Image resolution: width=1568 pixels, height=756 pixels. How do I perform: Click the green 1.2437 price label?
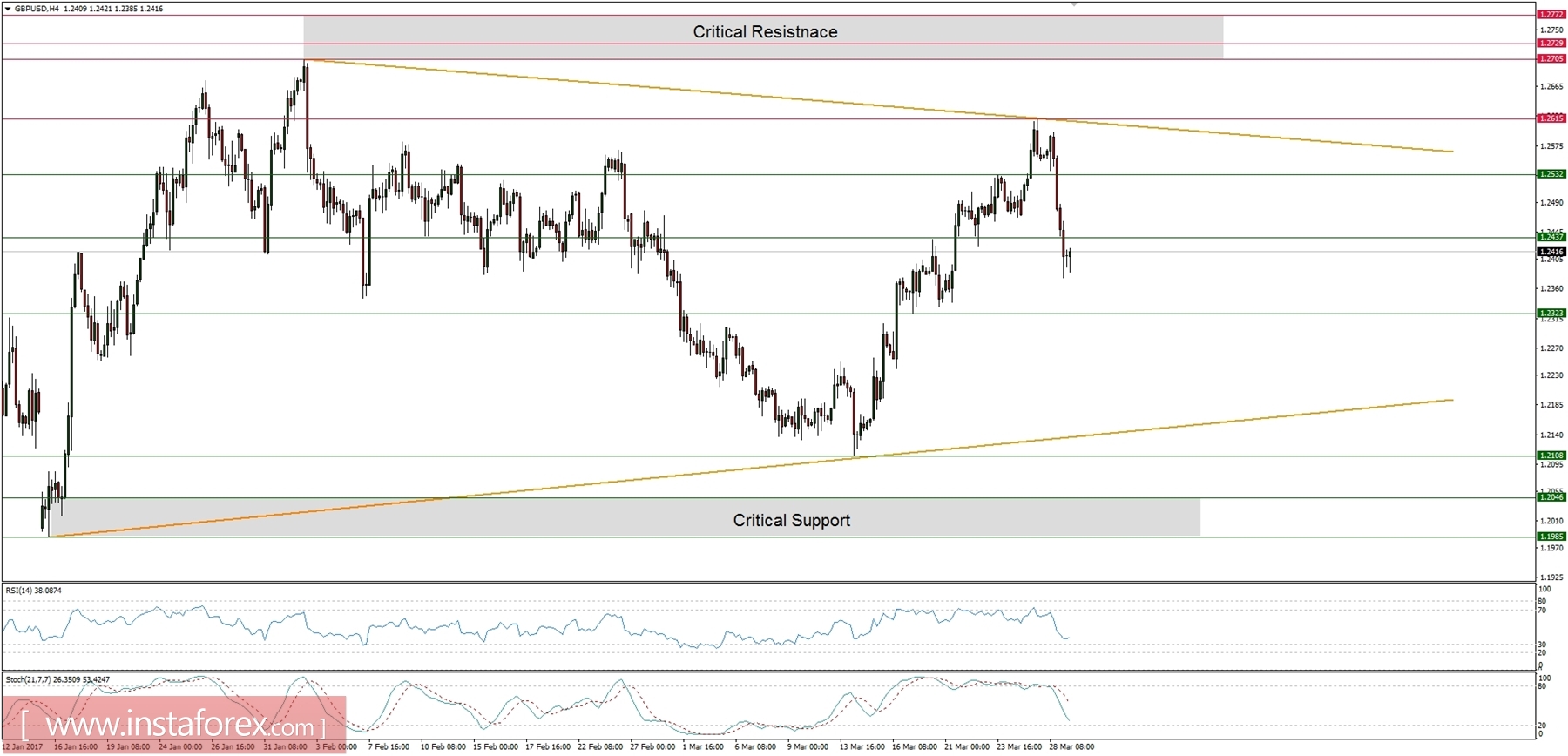point(1551,237)
